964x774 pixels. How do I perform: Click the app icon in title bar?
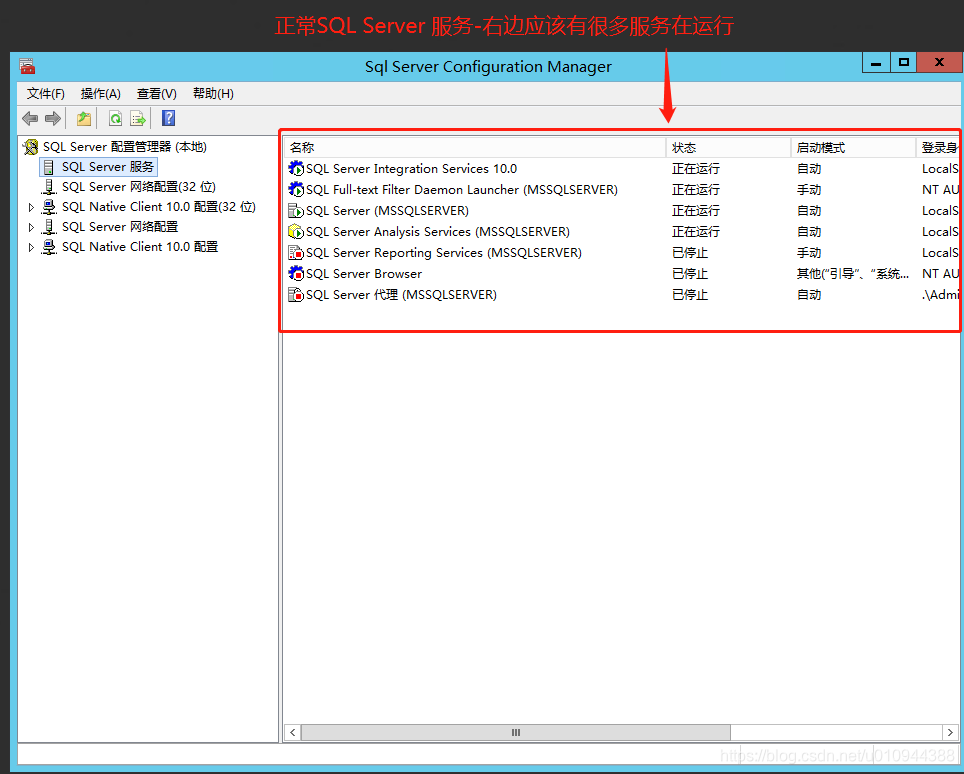point(27,66)
